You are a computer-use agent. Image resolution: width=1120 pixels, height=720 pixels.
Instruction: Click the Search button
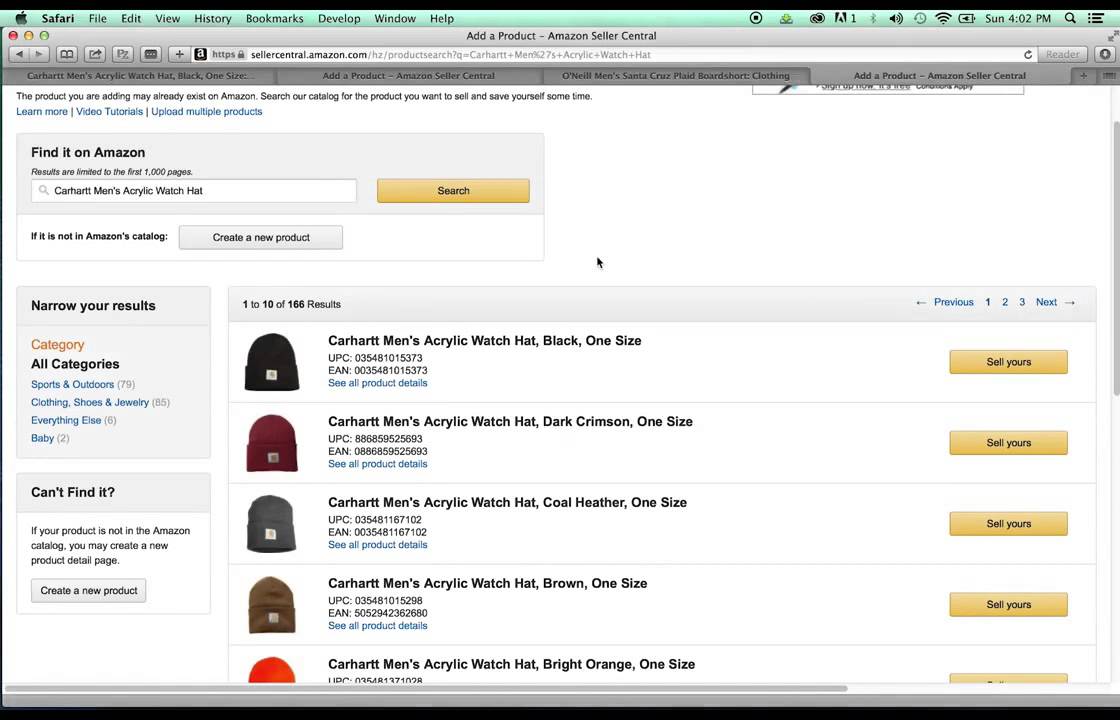pyautogui.click(x=453, y=191)
